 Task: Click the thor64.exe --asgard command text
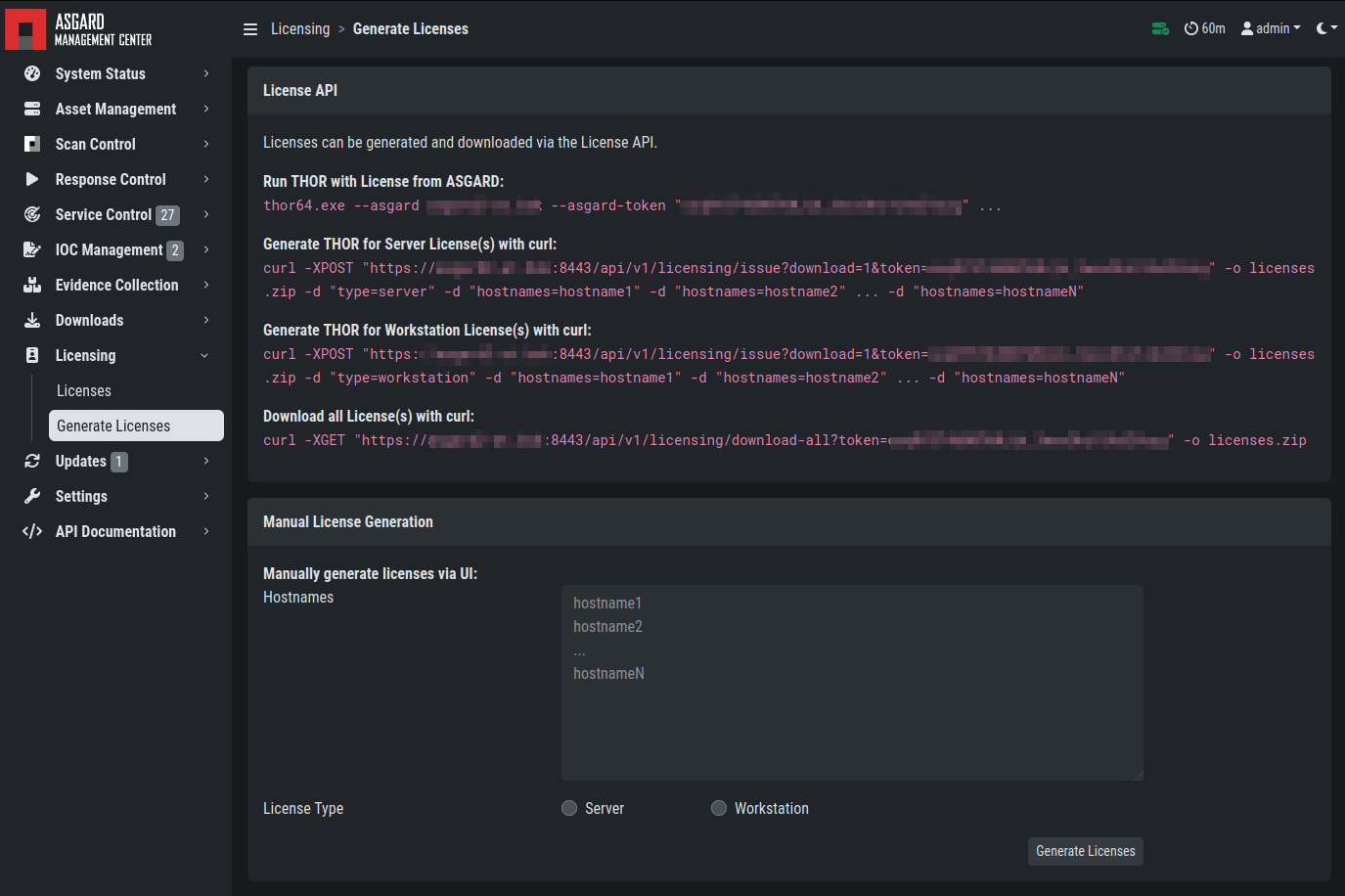pyautogui.click(x=632, y=205)
